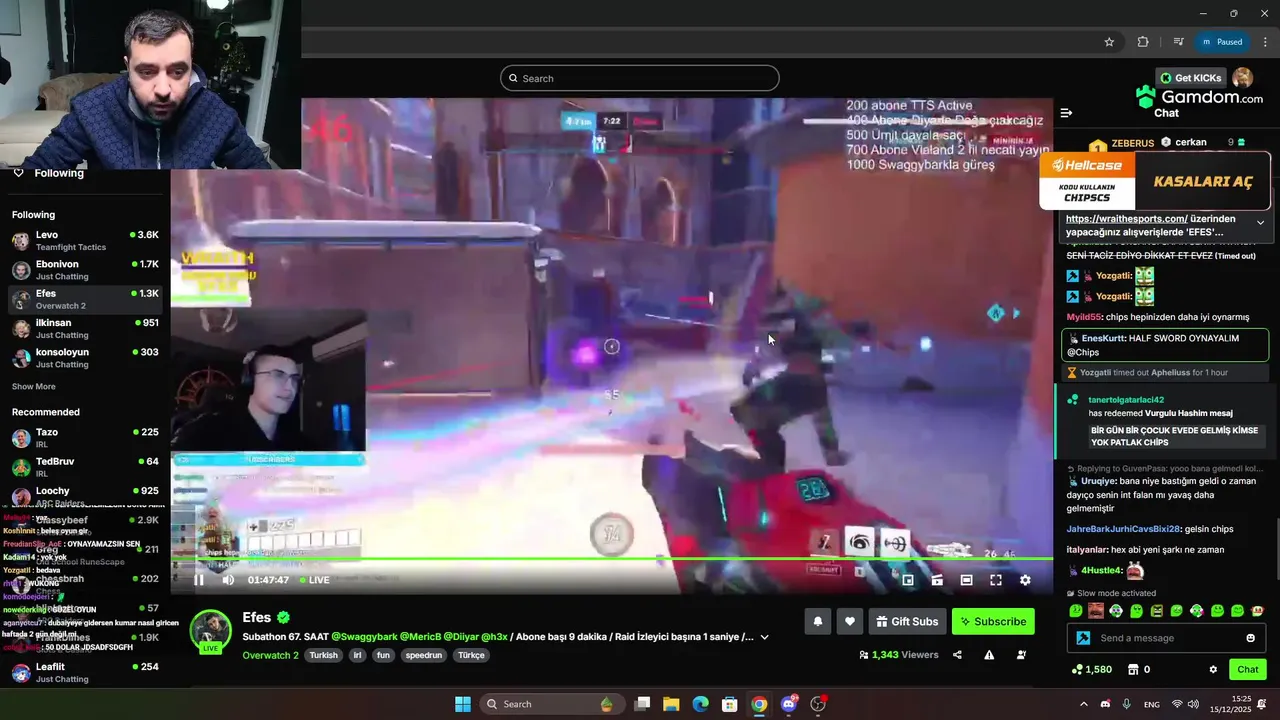Click the Hellcase Kasaları Aç banner
The height and width of the screenshot is (720, 1280).
point(1155,181)
